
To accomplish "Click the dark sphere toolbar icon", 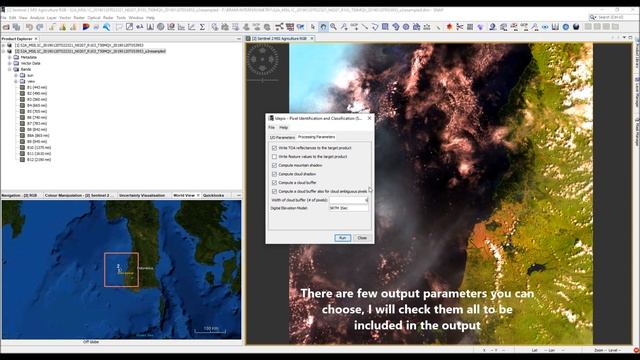I will click(576, 27).
